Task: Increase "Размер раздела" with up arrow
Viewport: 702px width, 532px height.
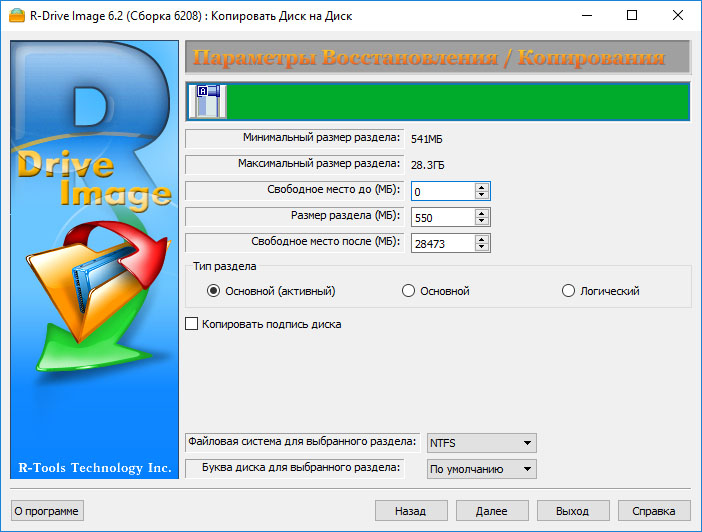Action: (481, 213)
